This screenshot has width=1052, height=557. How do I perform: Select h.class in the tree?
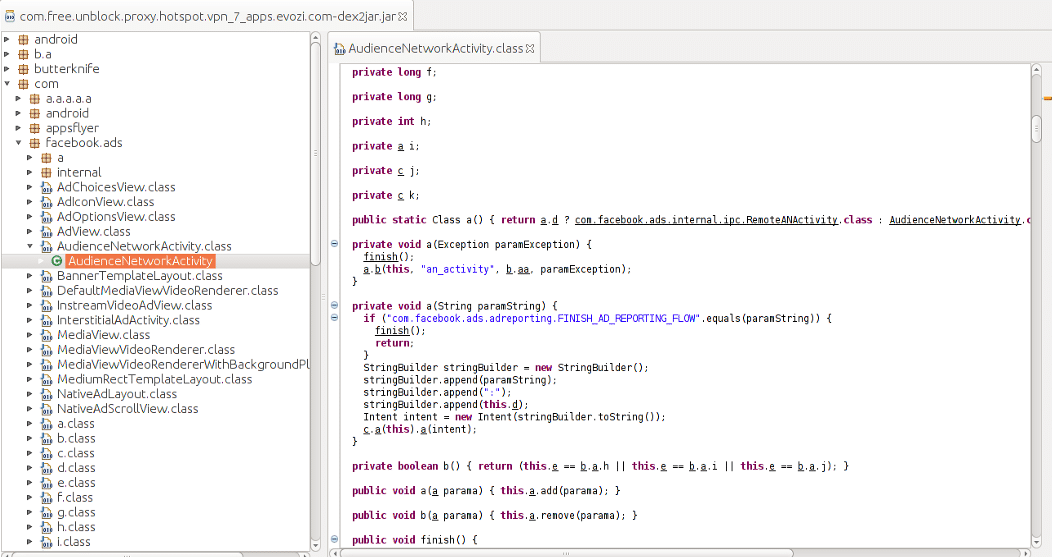76,527
